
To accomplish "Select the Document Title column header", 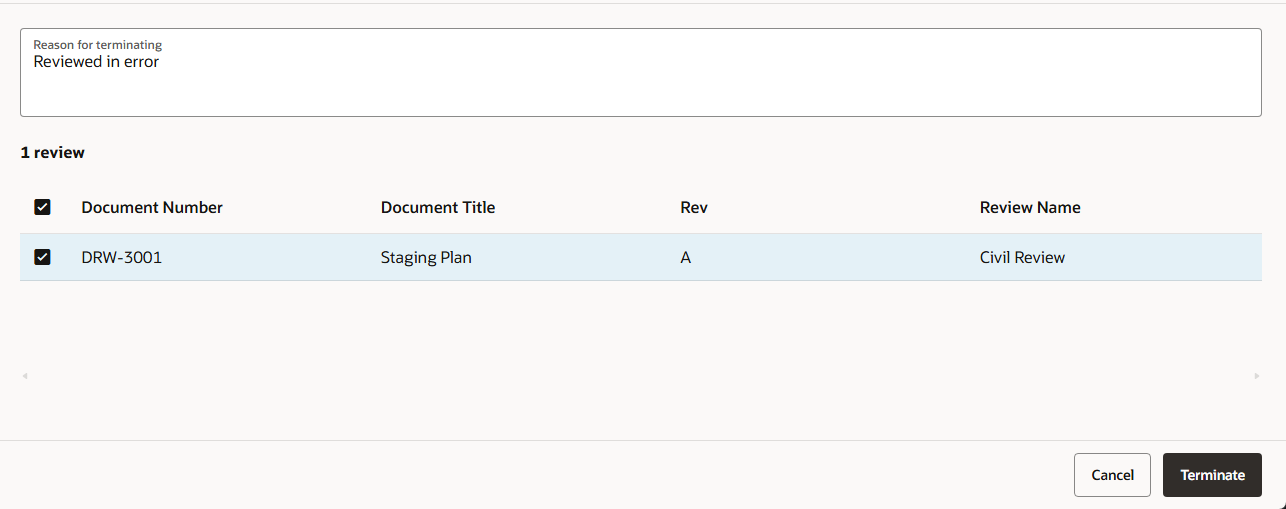I will 438,208.
